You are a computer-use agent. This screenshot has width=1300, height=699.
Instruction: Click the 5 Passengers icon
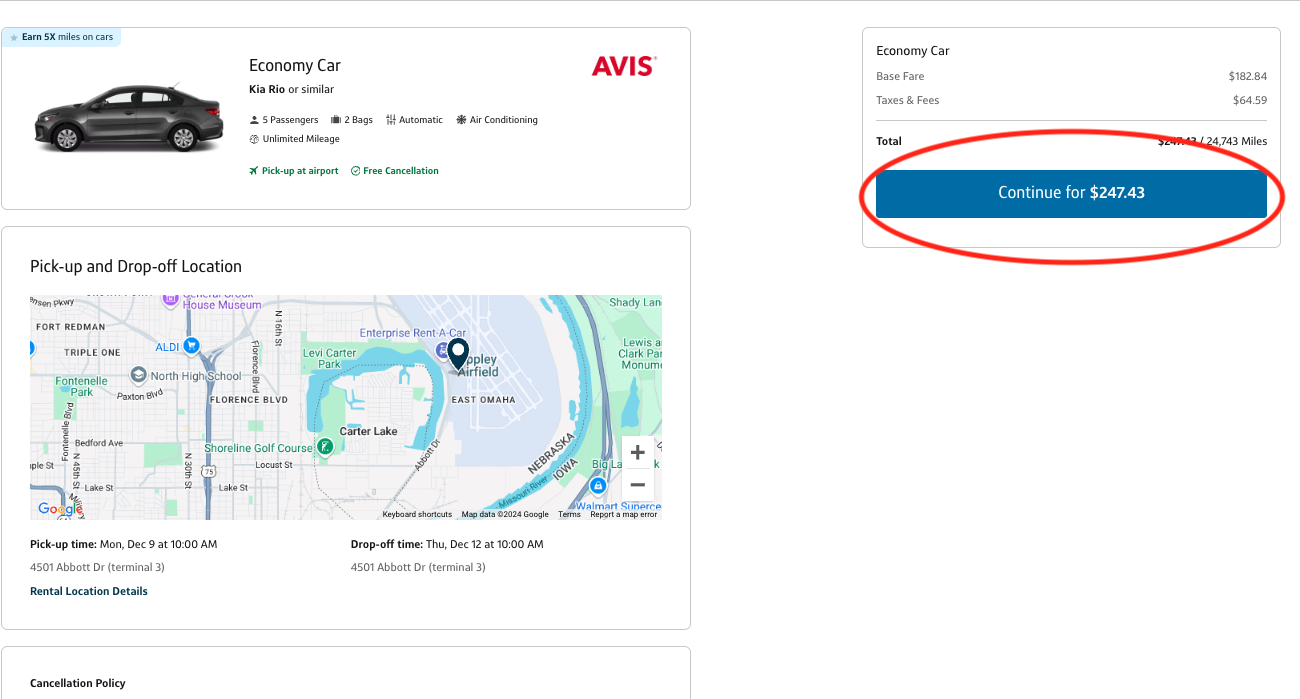click(254, 120)
